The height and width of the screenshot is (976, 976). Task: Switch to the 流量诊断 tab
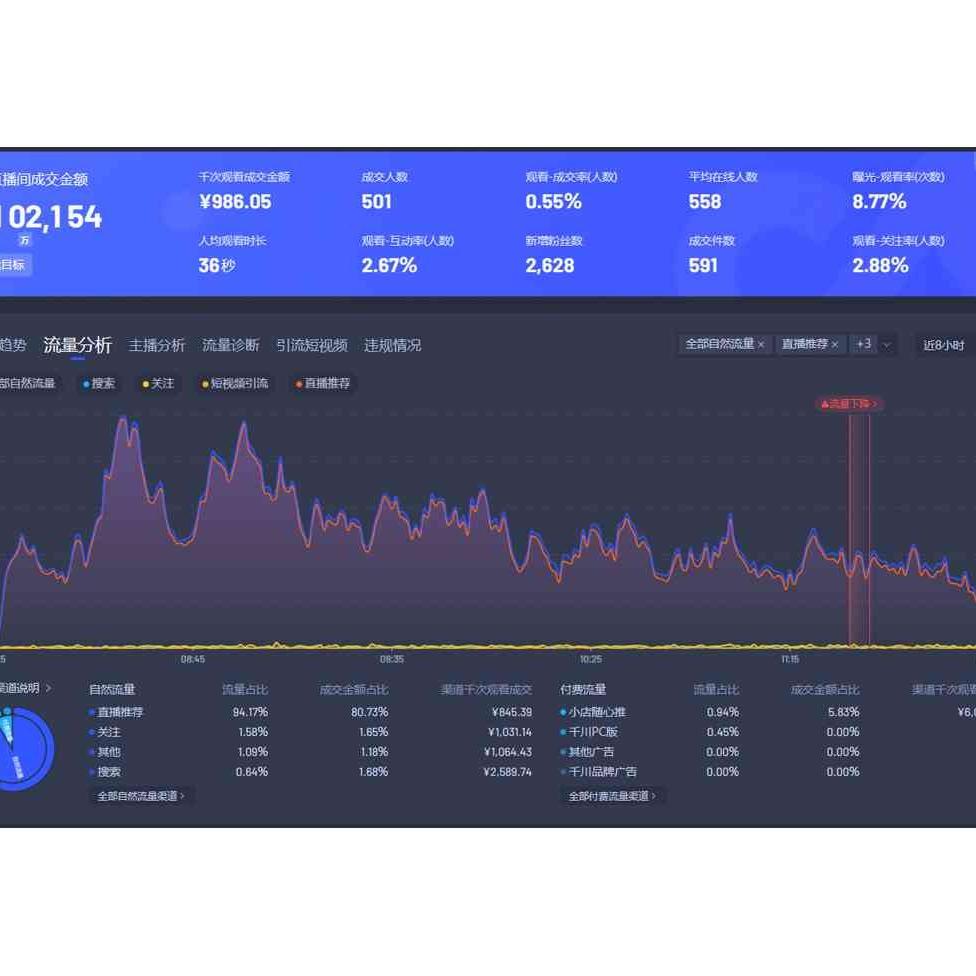click(x=231, y=345)
